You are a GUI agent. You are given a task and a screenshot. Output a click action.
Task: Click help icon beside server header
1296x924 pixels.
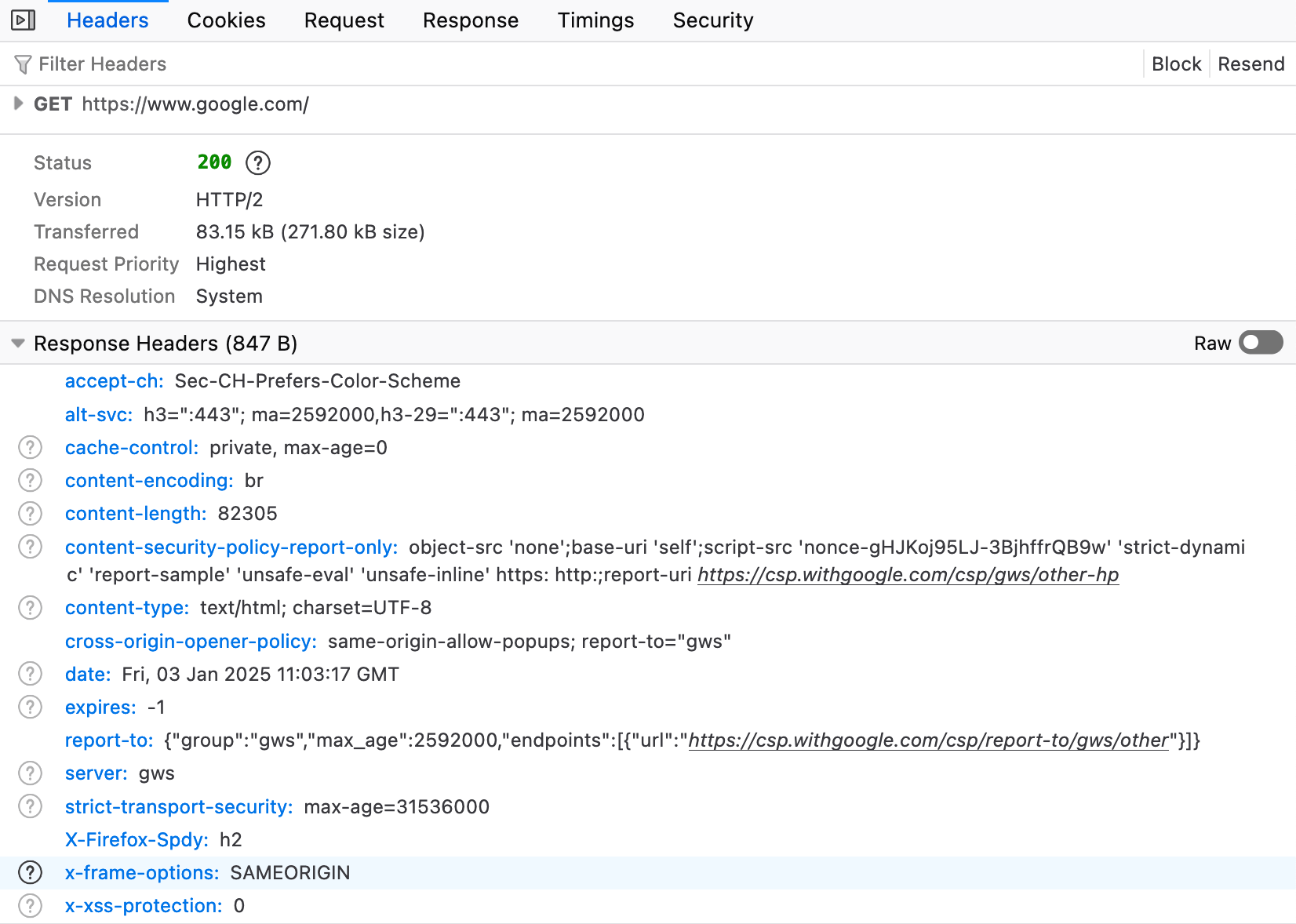click(30, 773)
